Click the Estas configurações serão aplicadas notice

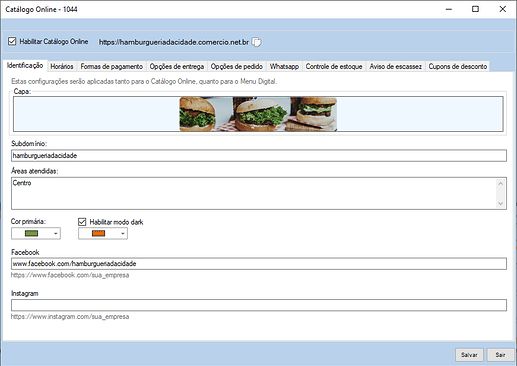(x=144, y=81)
